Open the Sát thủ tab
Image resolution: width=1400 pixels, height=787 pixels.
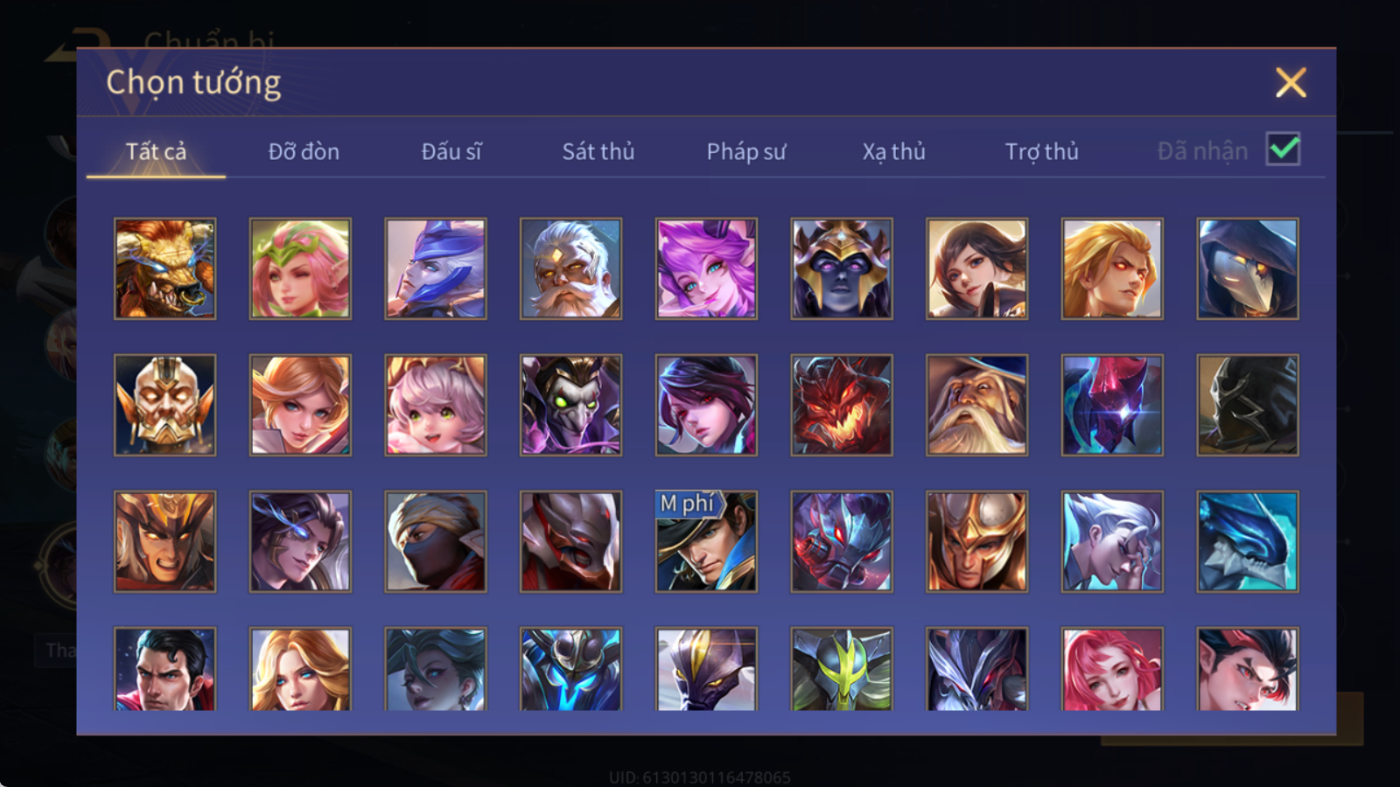[598, 152]
